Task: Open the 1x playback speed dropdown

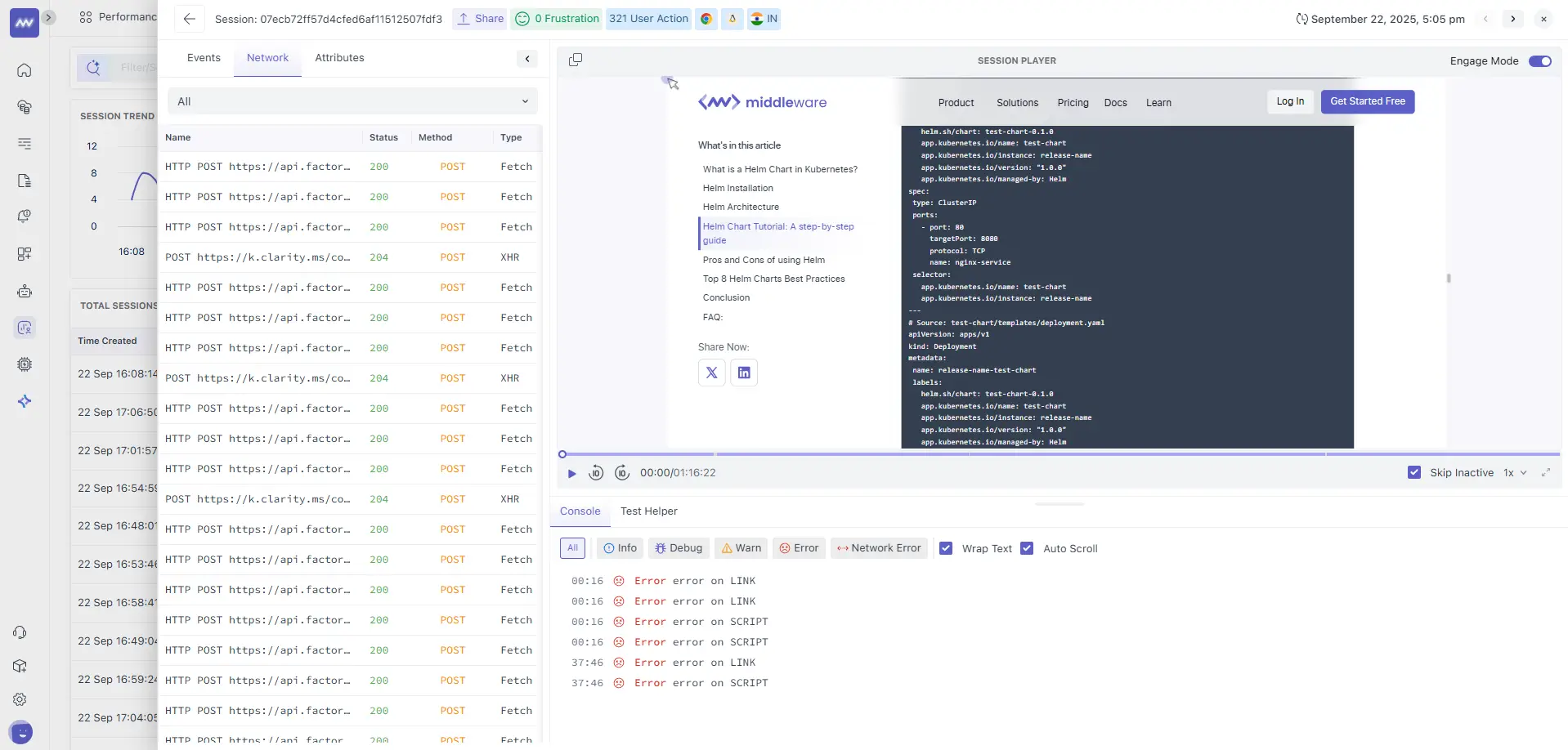Action: click(1513, 472)
